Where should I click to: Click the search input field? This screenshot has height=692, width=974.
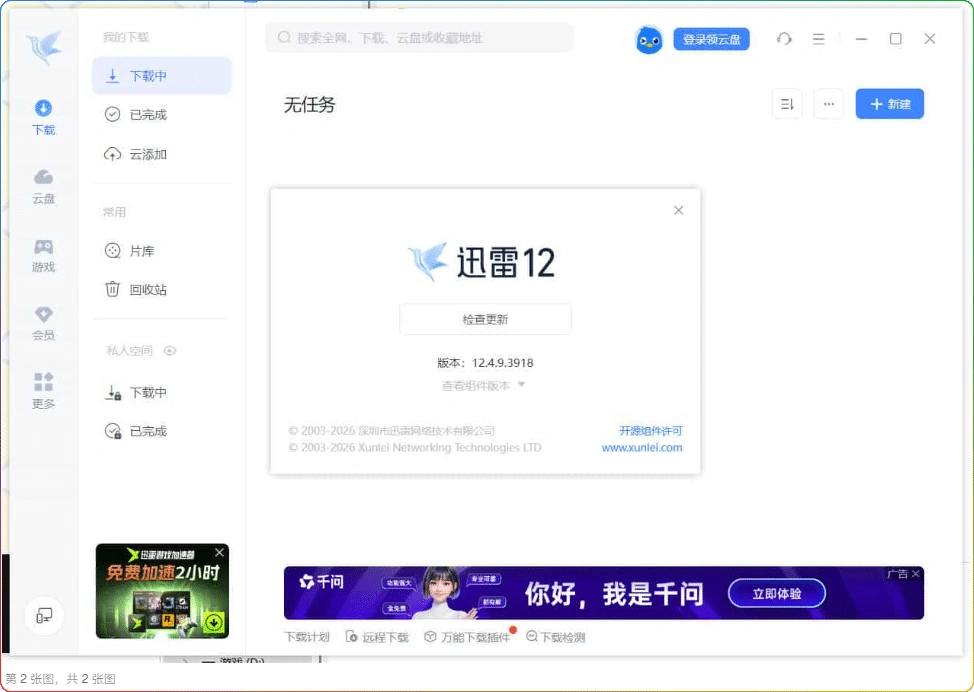(418, 37)
